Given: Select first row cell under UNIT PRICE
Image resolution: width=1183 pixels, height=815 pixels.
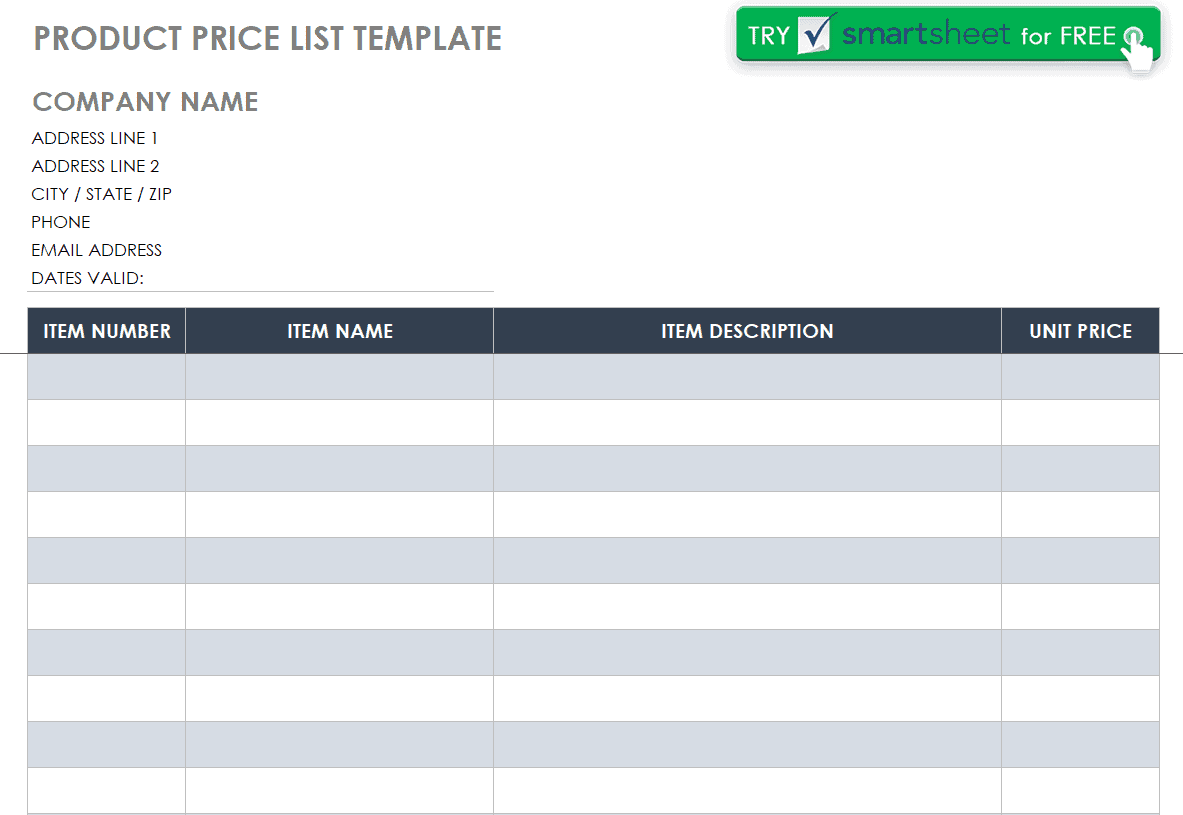Looking at the screenshot, I should coord(1080,377).
